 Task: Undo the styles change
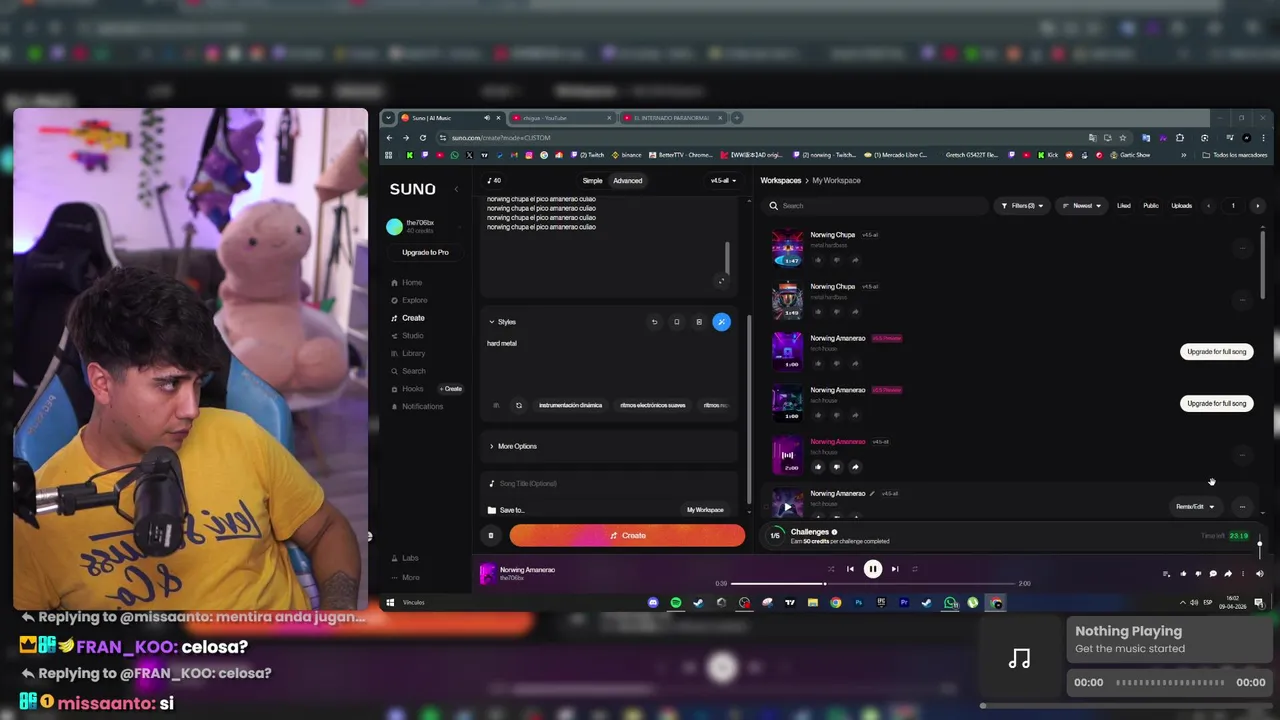(x=654, y=322)
